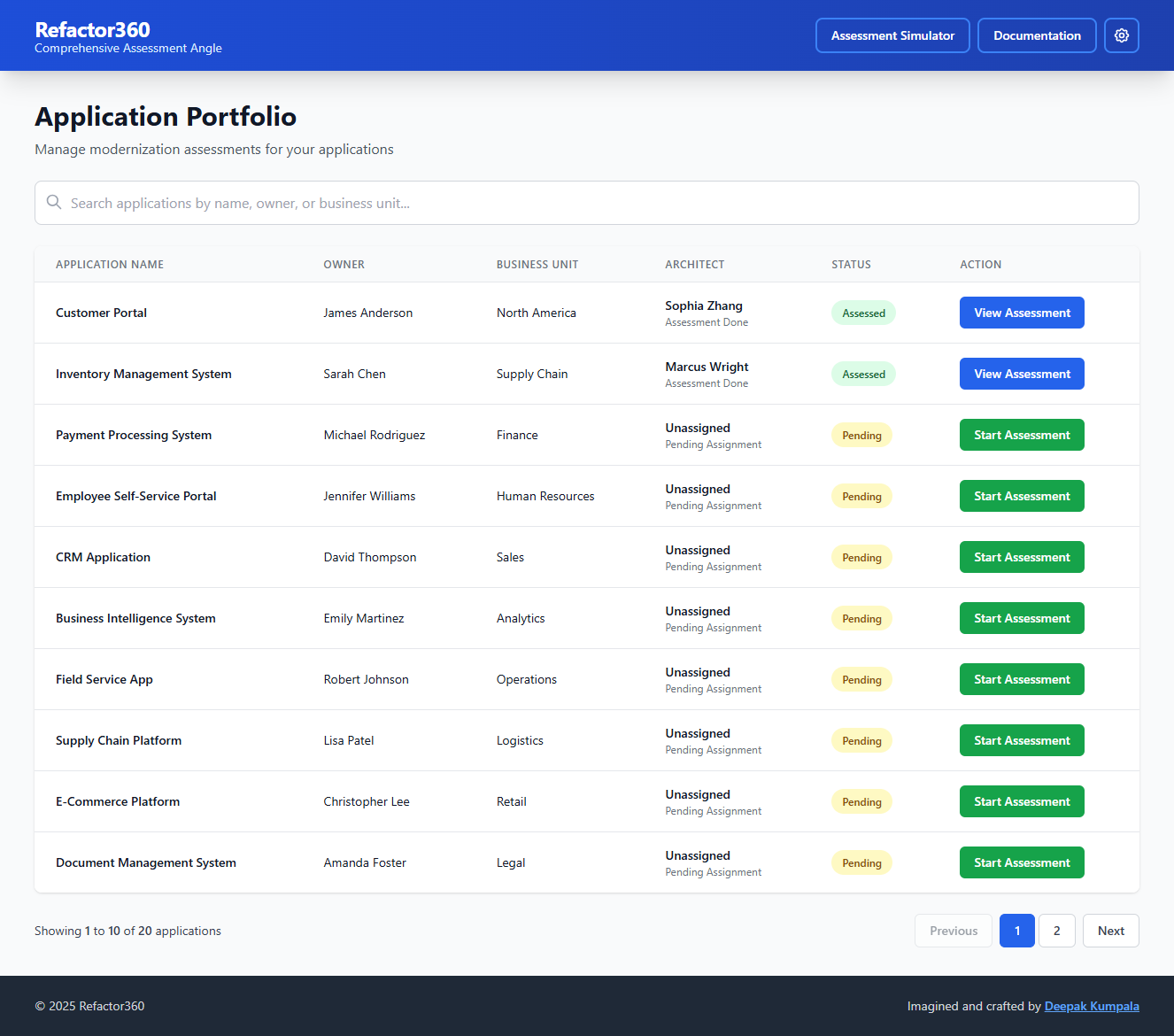Go to page 2 of applications
This screenshot has height=1036, width=1174.
pos(1056,931)
